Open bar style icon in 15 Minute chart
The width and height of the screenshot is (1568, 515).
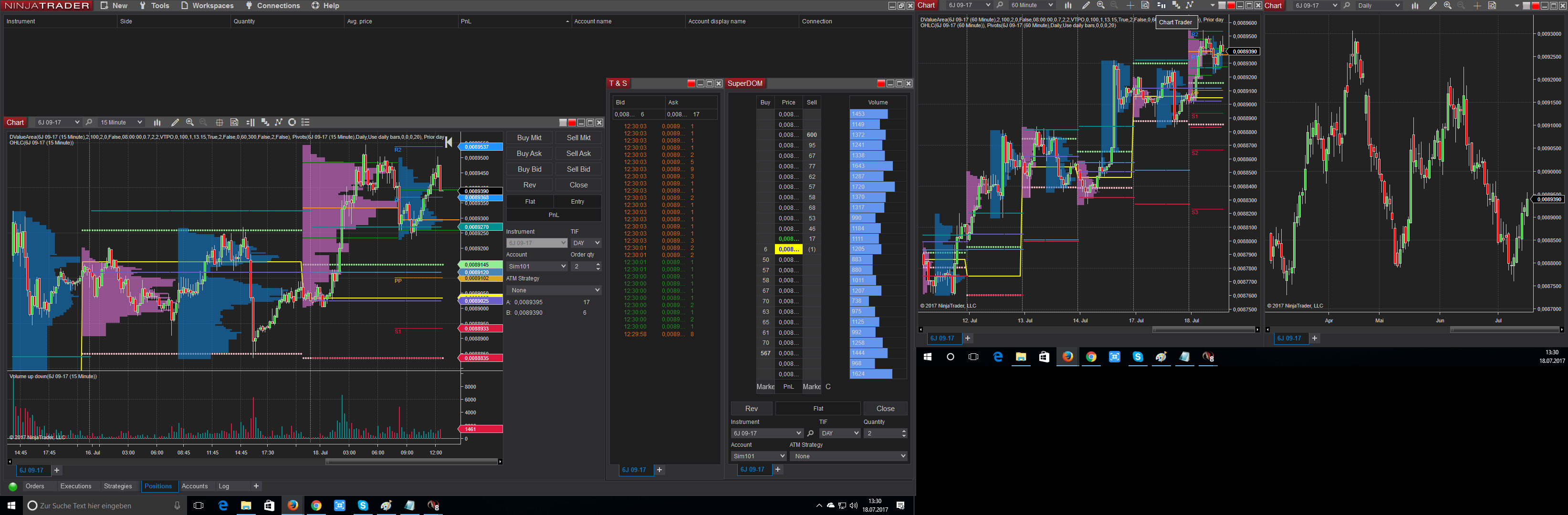[157, 122]
